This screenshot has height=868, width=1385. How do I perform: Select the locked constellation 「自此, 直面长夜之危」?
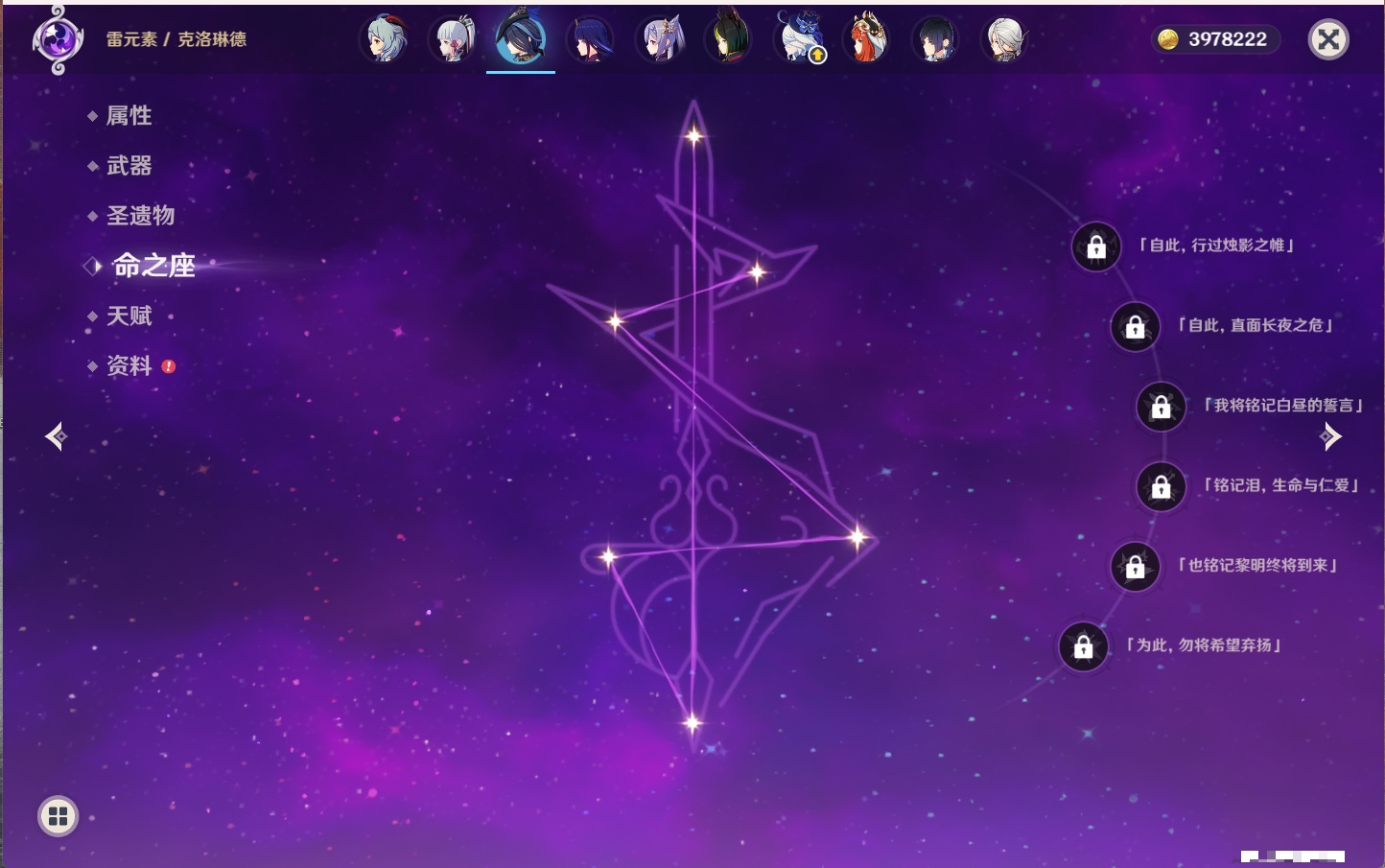point(1135,327)
